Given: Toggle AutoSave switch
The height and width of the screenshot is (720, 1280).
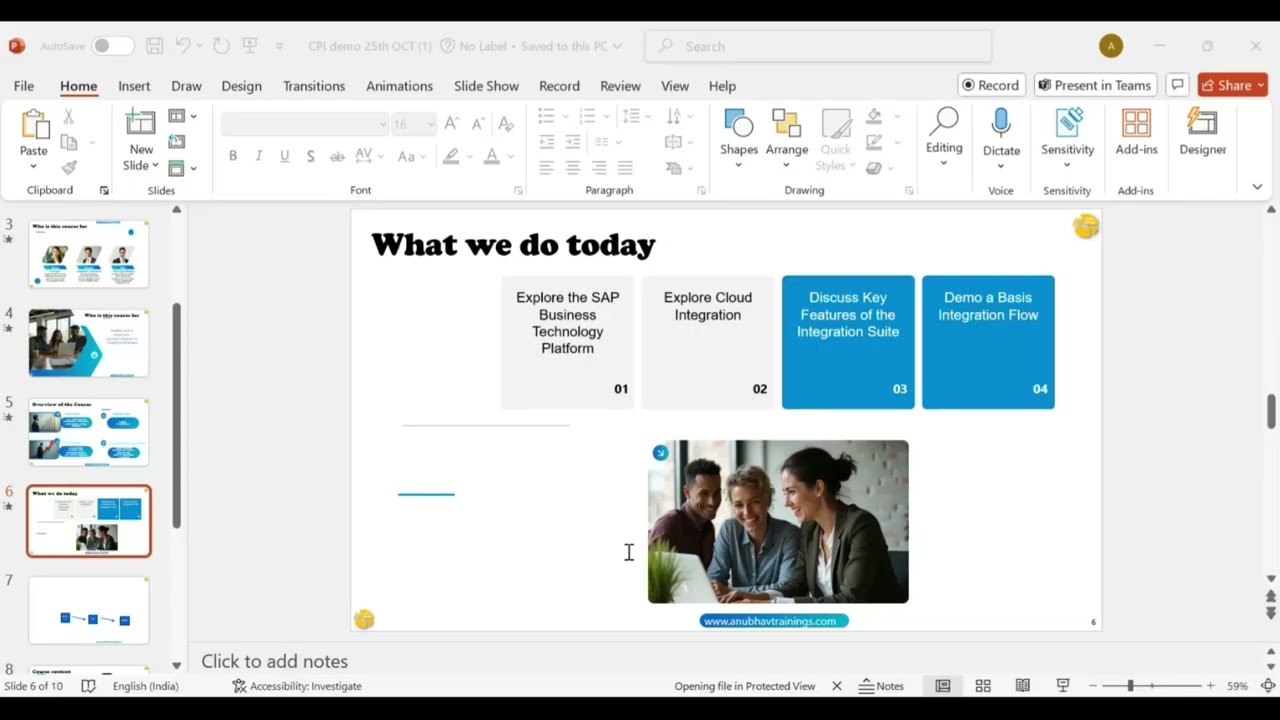Looking at the screenshot, I should click(x=113, y=46).
